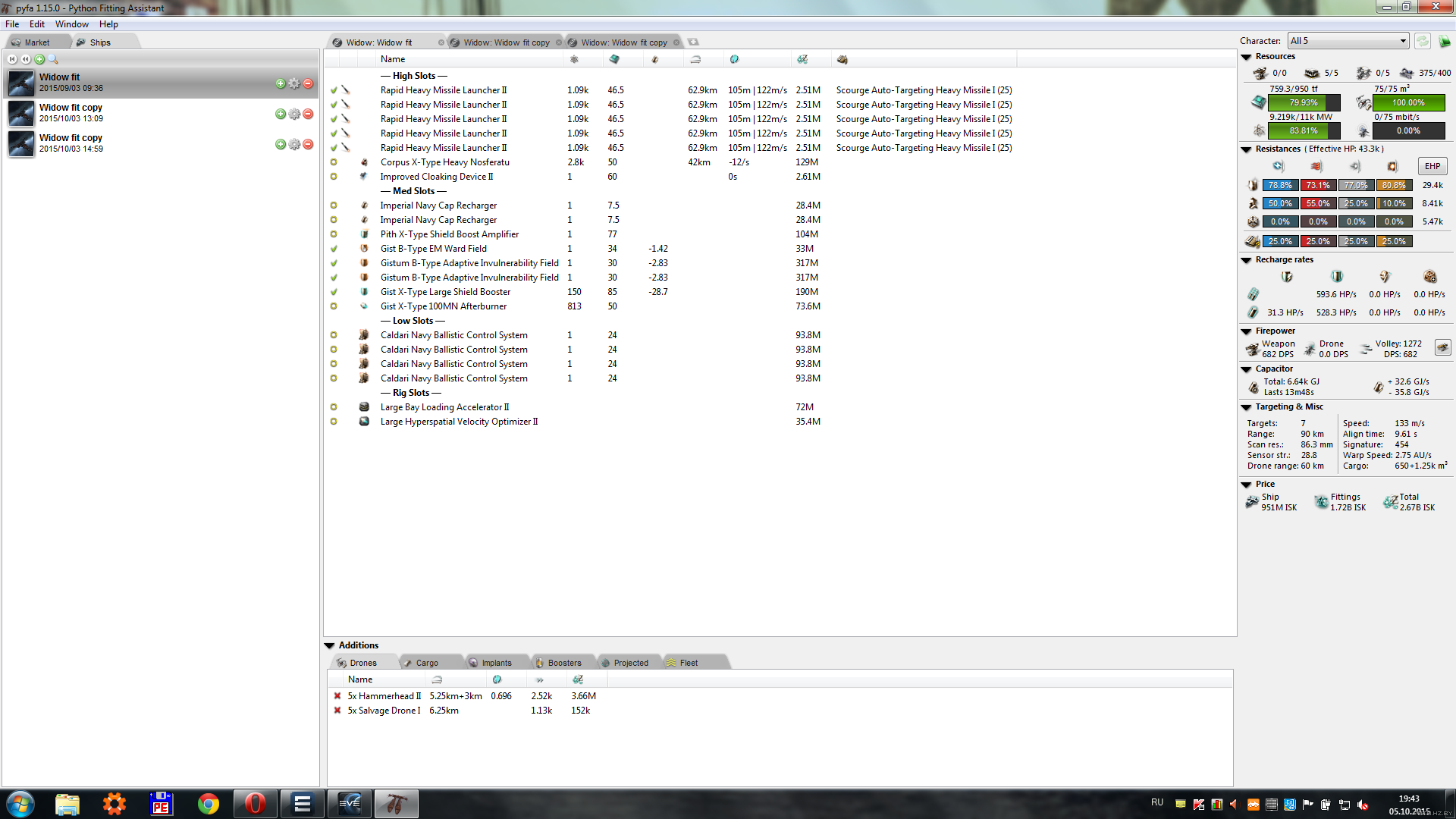
Task: Switch to the Projected additions tab
Action: pyautogui.click(x=631, y=664)
